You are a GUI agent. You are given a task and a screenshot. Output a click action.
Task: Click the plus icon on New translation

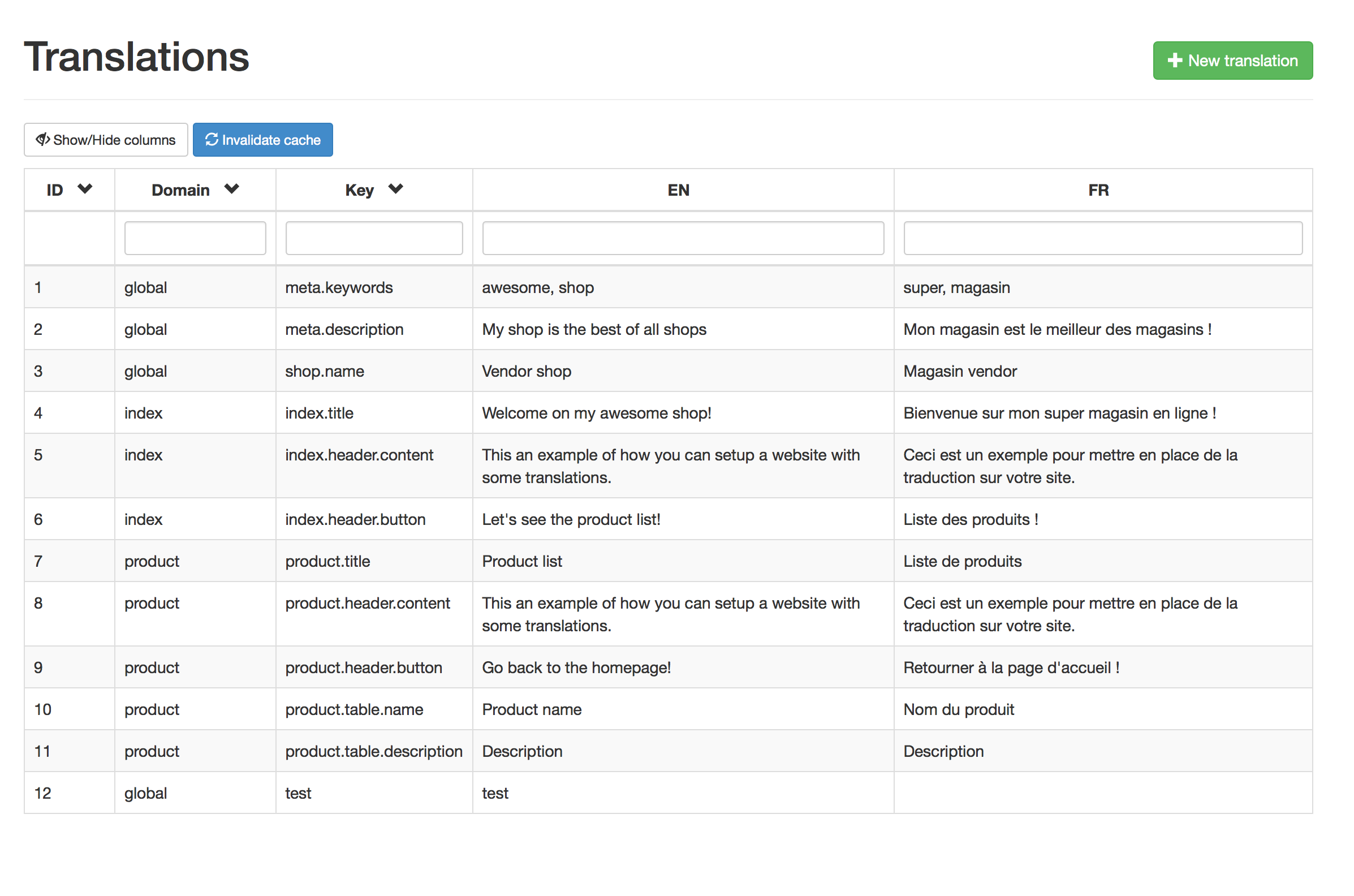tap(1174, 61)
